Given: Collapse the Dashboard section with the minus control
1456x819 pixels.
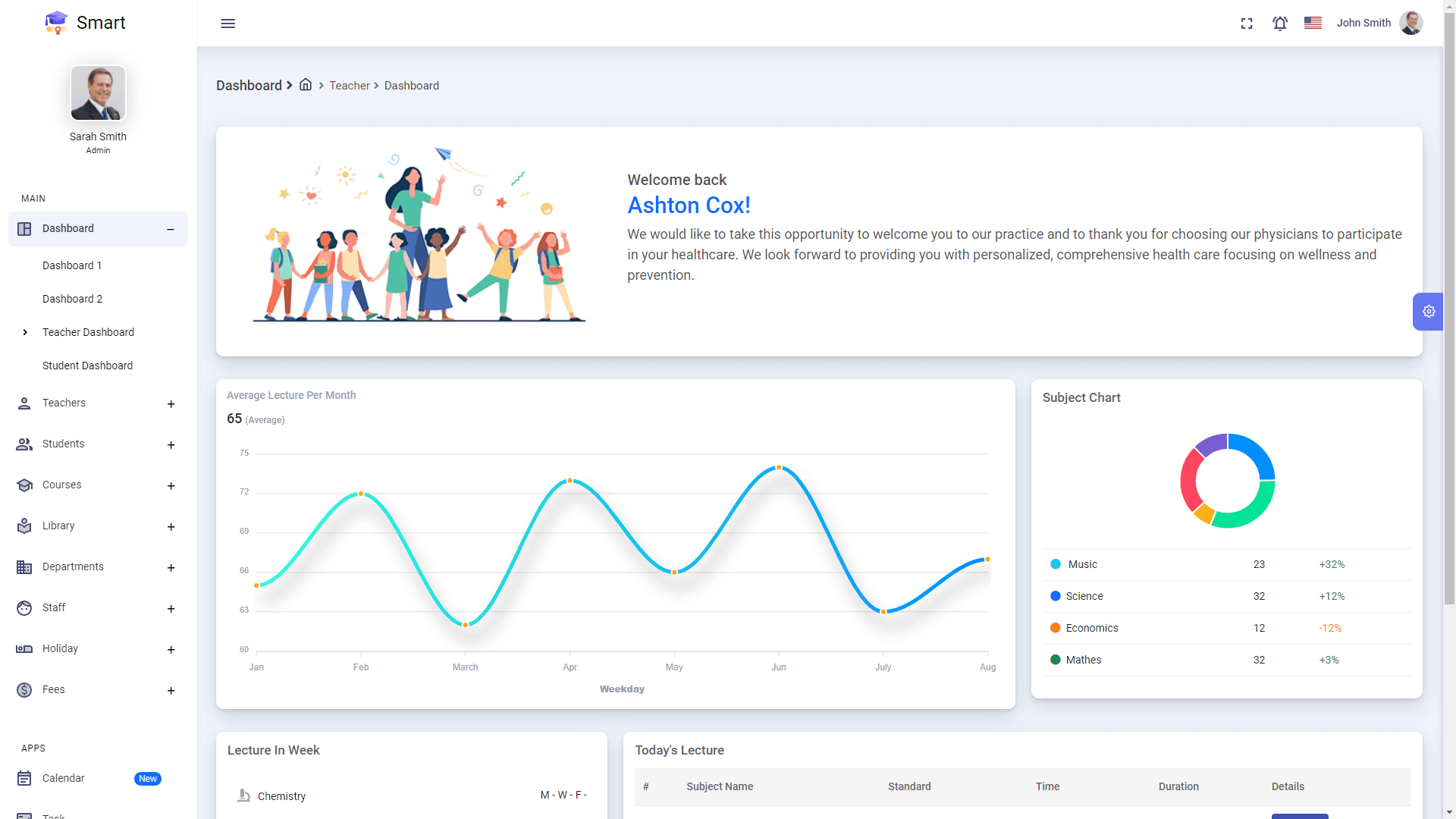Looking at the screenshot, I should 170,229.
